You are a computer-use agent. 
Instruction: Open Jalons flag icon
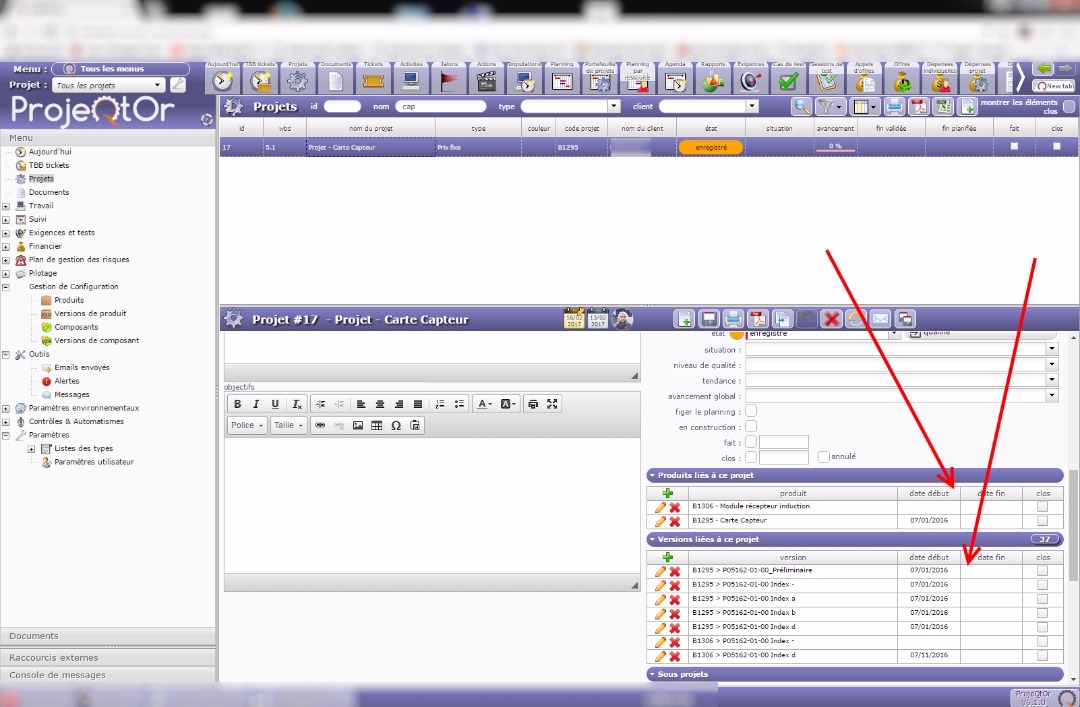449,81
